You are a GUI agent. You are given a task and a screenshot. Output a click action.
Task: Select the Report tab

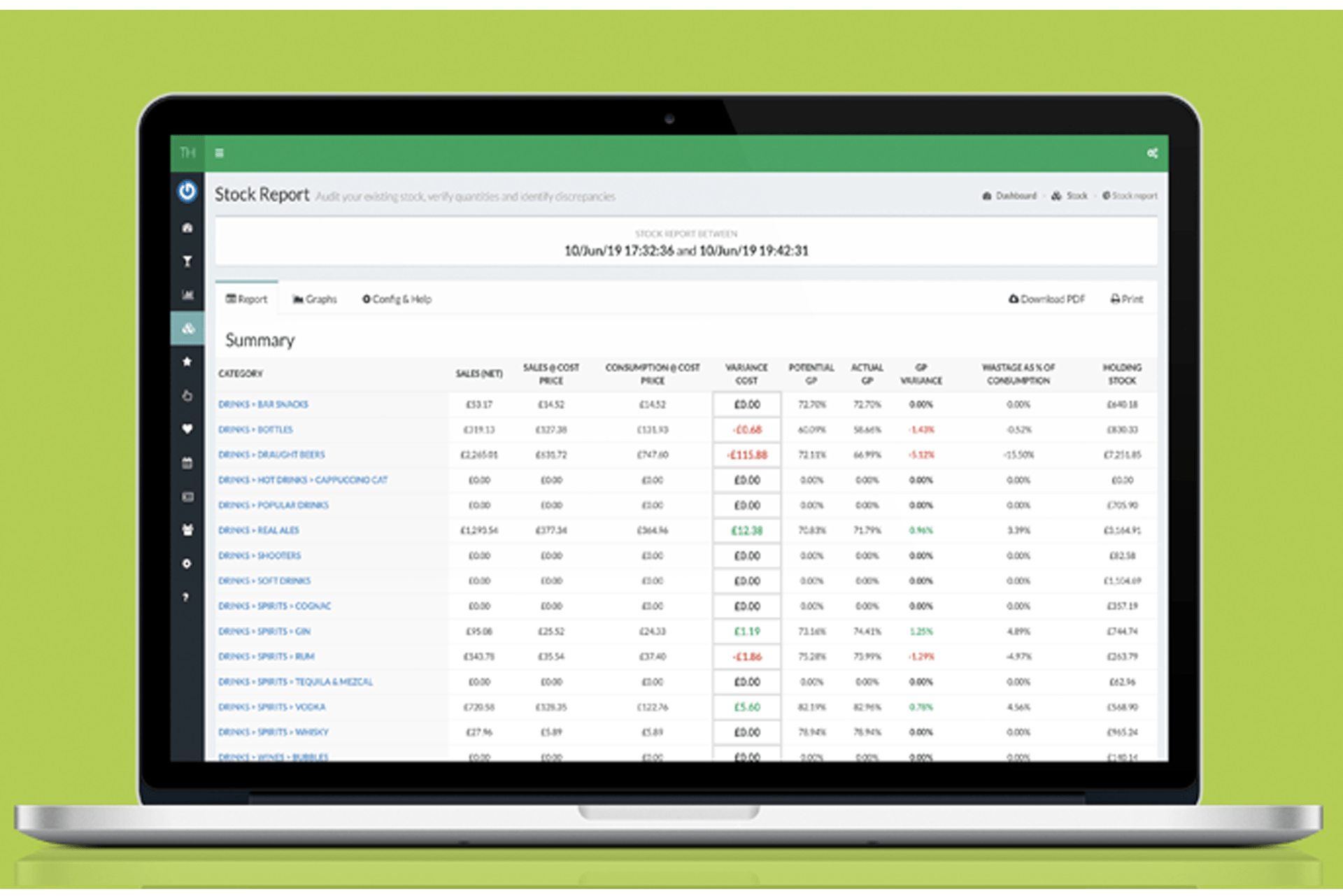click(247, 299)
